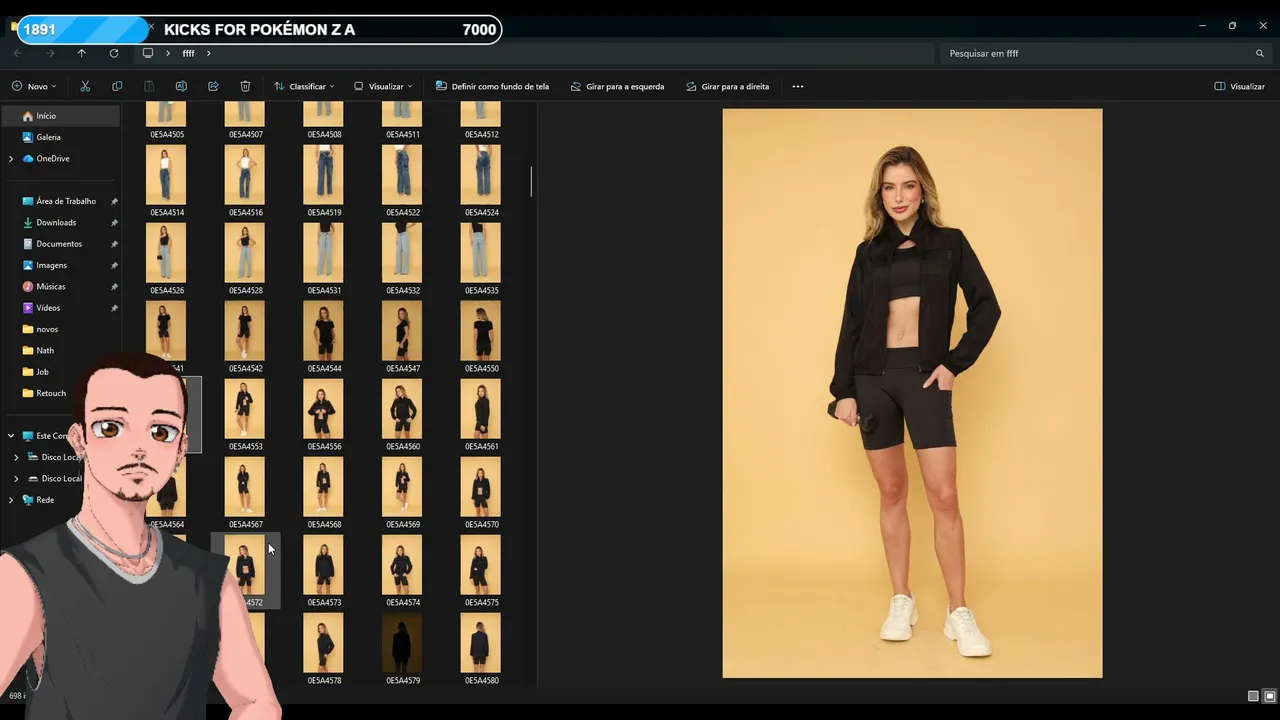Click the file name 0E5A4570
1280x720 pixels.
point(482,525)
